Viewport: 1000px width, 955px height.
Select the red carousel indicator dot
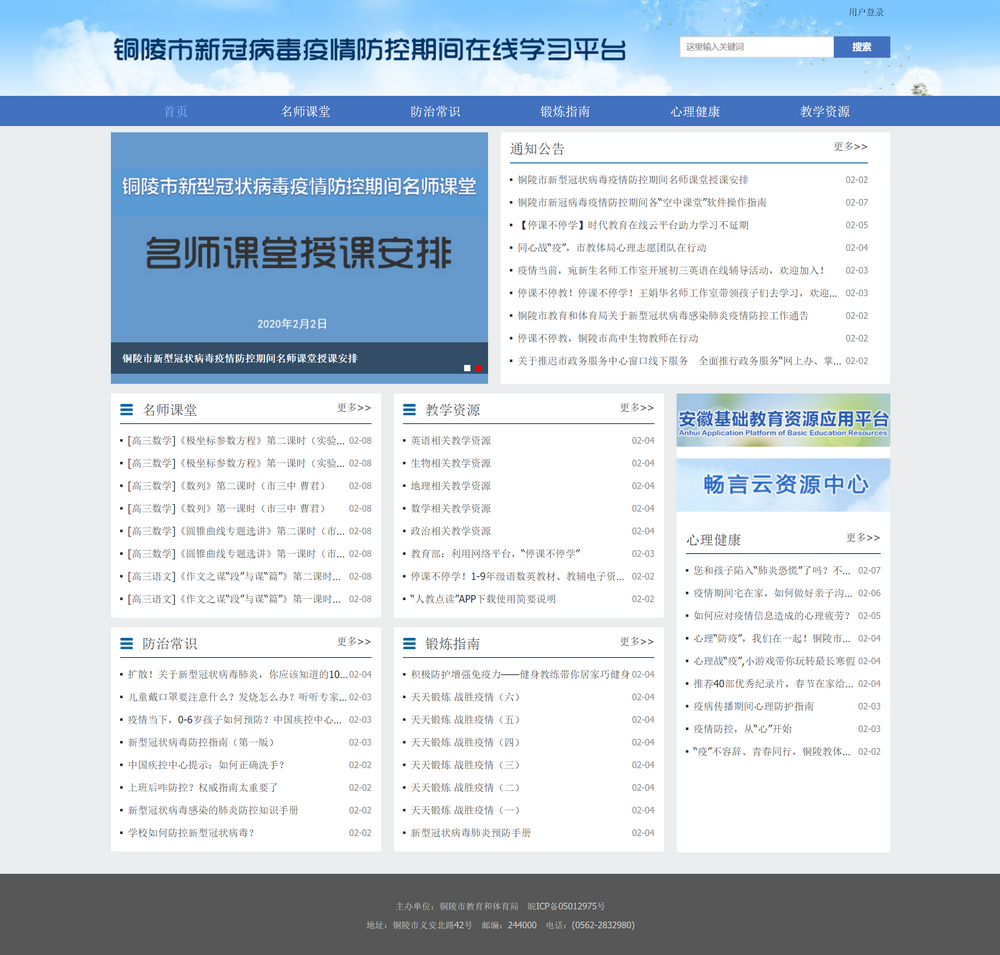pos(479,368)
